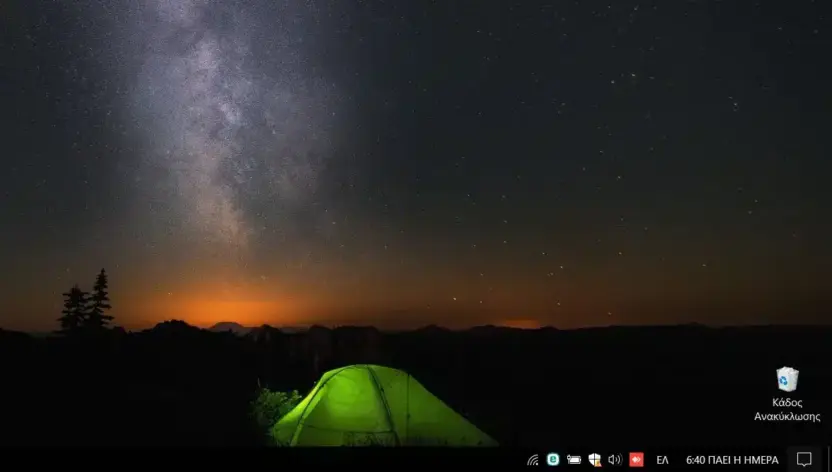This screenshot has width=832, height=472.
Task: Open the Windows Security shield icon
Action: 594,459
